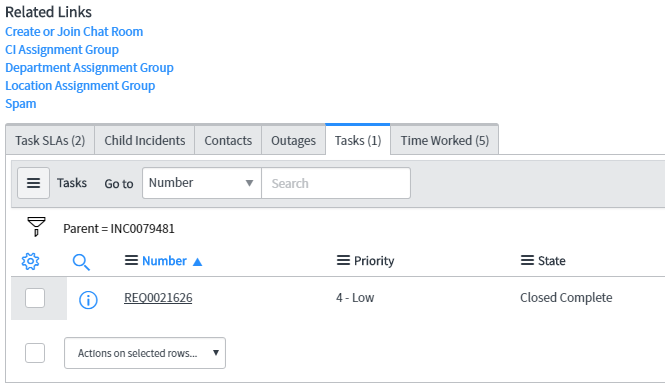This screenshot has width=665, height=389.
Task: Open request REQ0021626
Action: (x=158, y=298)
